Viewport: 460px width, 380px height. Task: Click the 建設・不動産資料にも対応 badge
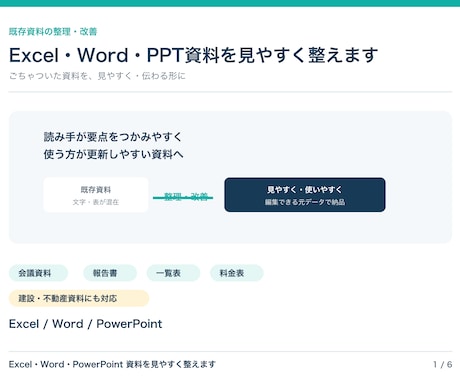pyautogui.click(x=79, y=298)
